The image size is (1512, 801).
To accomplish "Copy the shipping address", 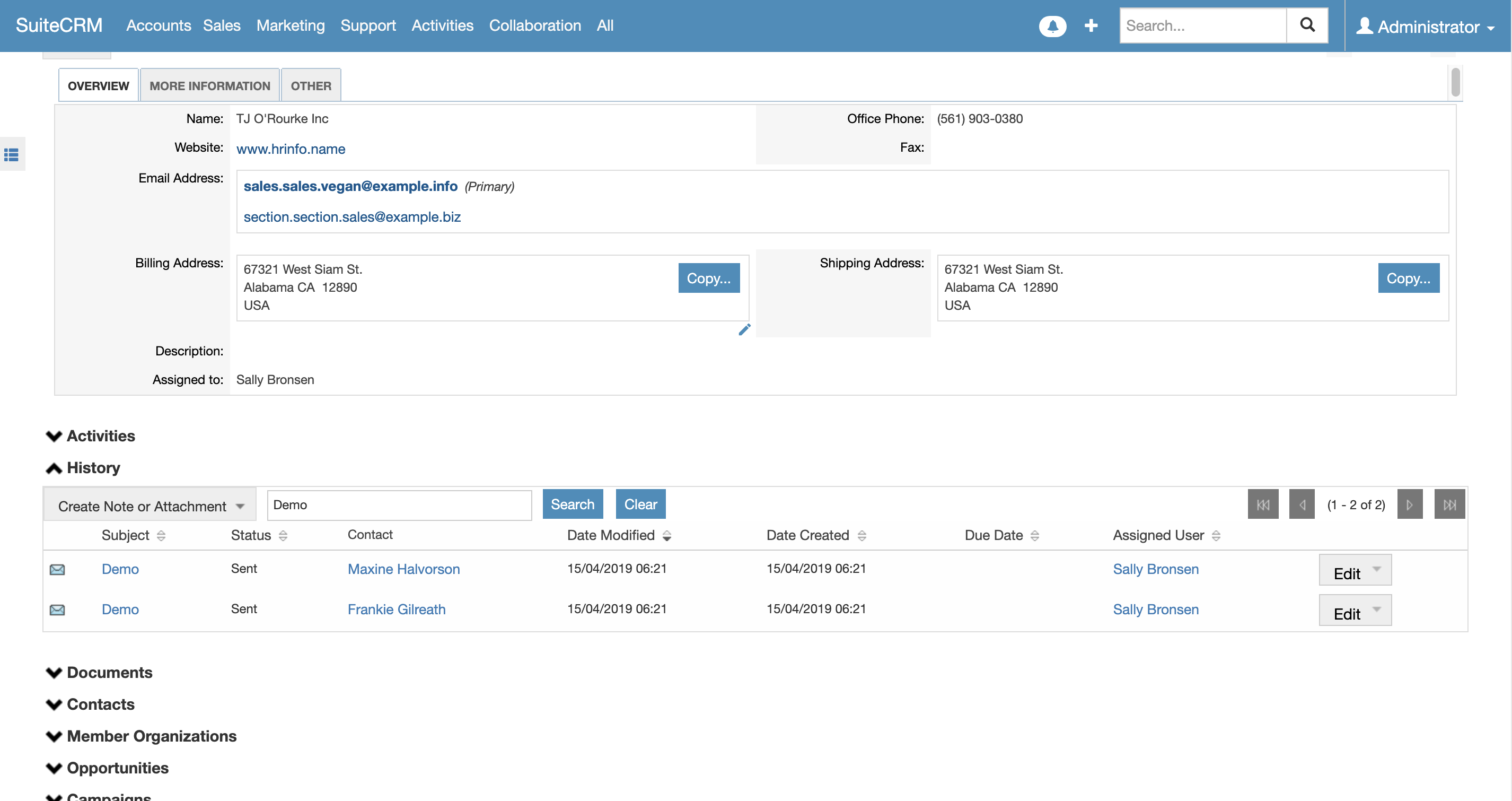I will coord(1408,278).
